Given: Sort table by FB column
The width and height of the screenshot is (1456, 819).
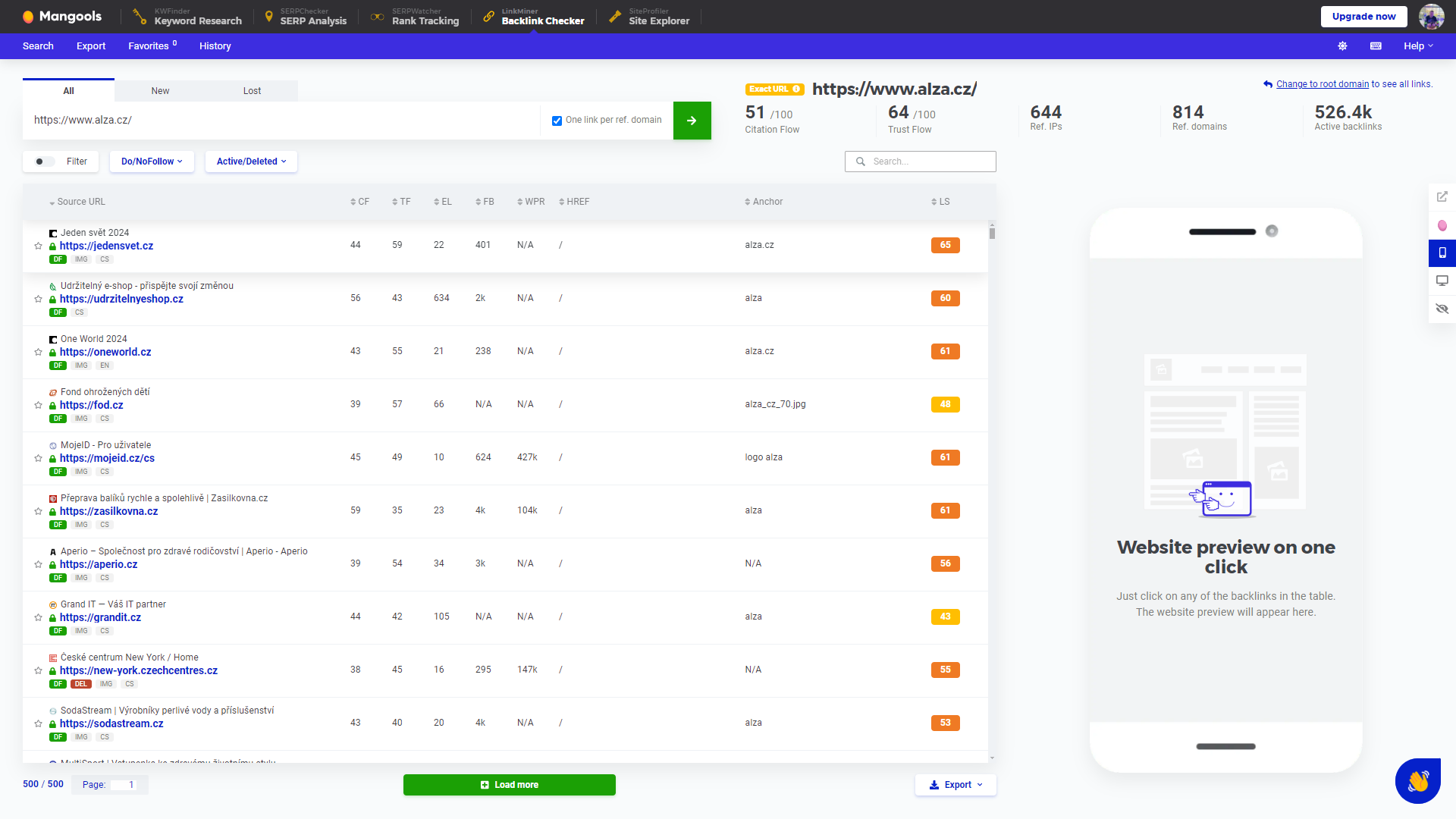Looking at the screenshot, I should [x=485, y=202].
